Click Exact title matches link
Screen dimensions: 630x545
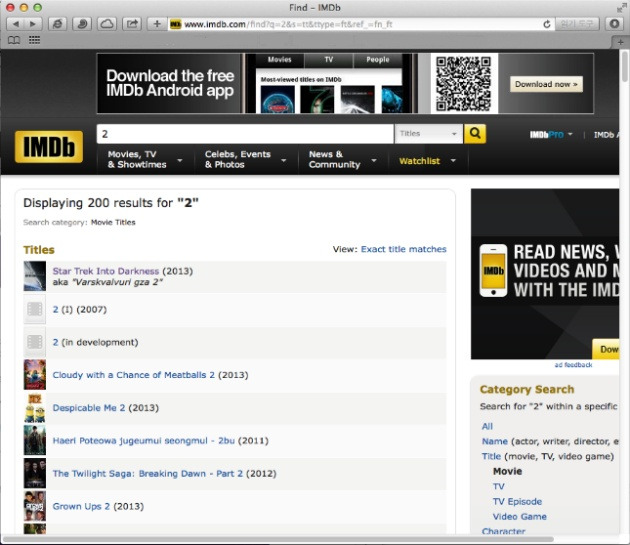point(403,249)
